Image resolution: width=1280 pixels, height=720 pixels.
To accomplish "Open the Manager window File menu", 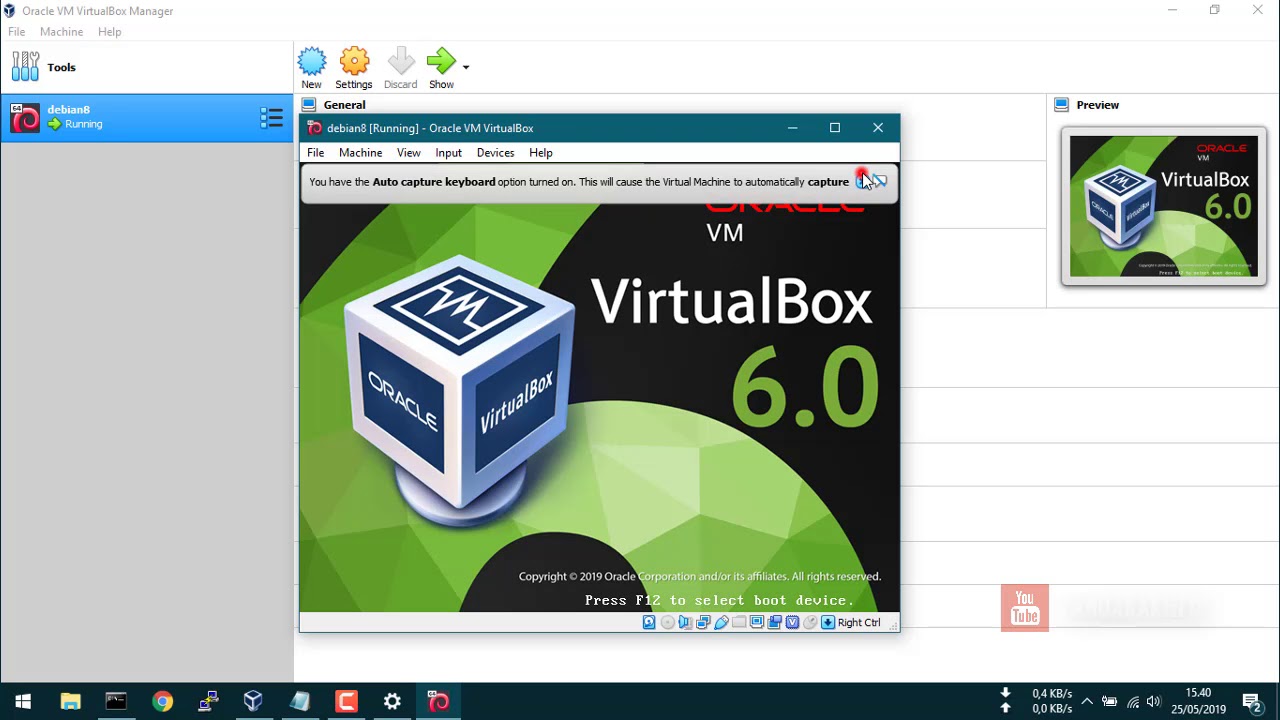I will [x=17, y=32].
